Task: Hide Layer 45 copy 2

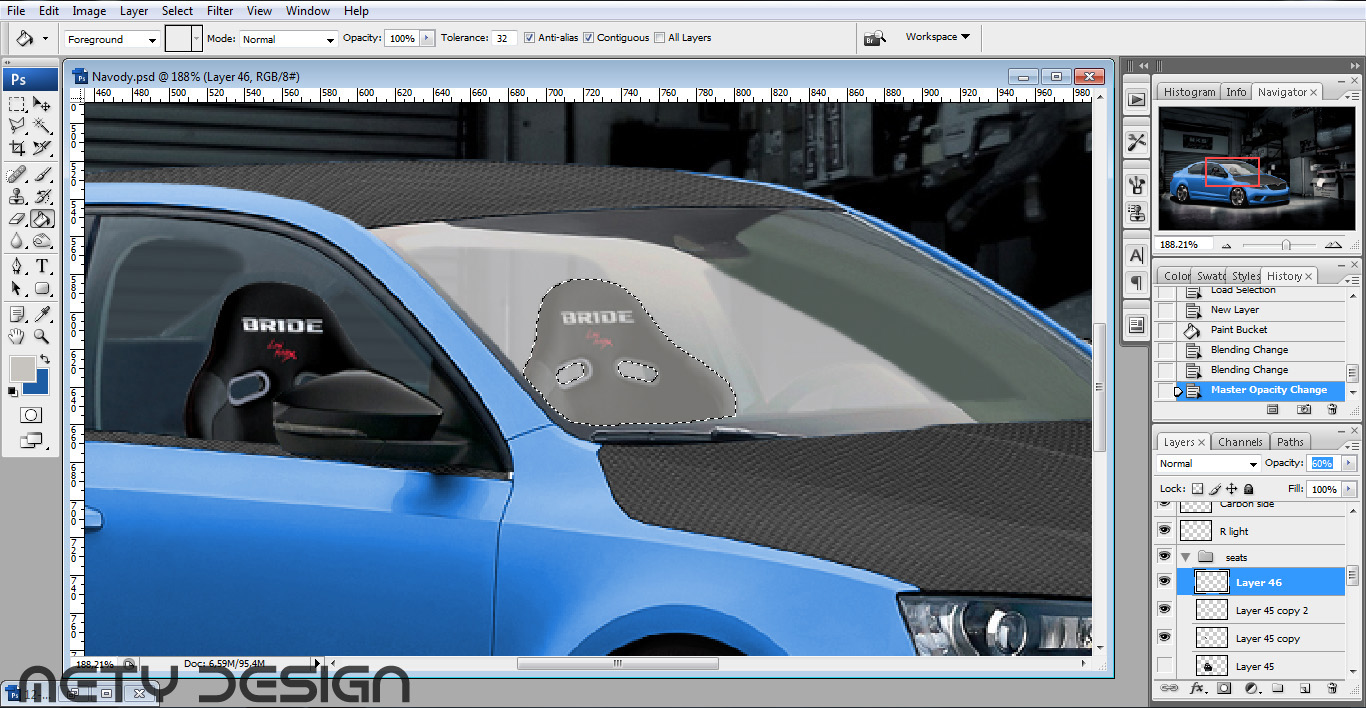Action: (x=1164, y=609)
